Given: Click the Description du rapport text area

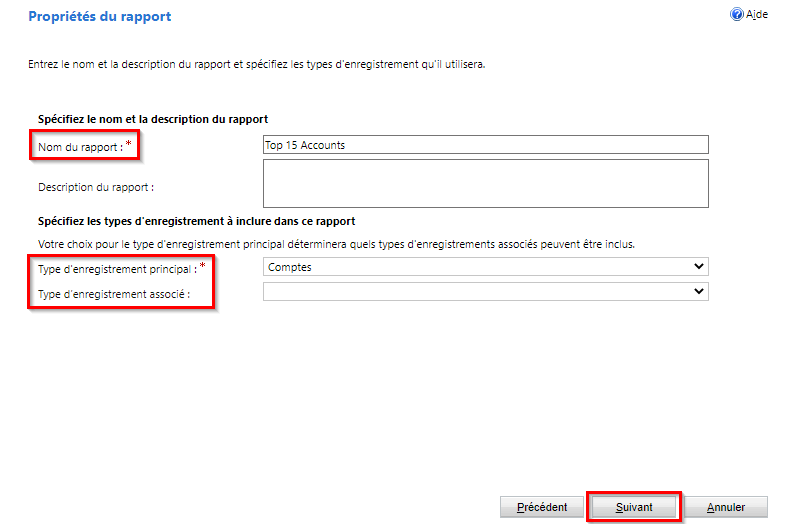Looking at the screenshot, I should pos(485,183).
